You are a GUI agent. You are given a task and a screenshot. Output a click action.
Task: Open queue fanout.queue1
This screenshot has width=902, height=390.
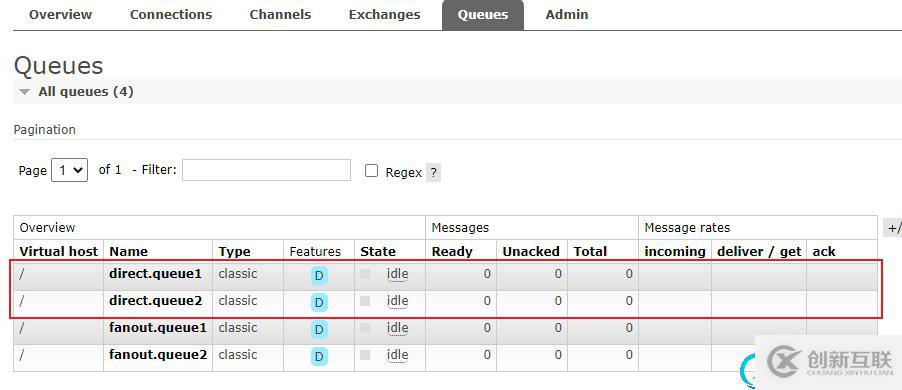[158, 328]
